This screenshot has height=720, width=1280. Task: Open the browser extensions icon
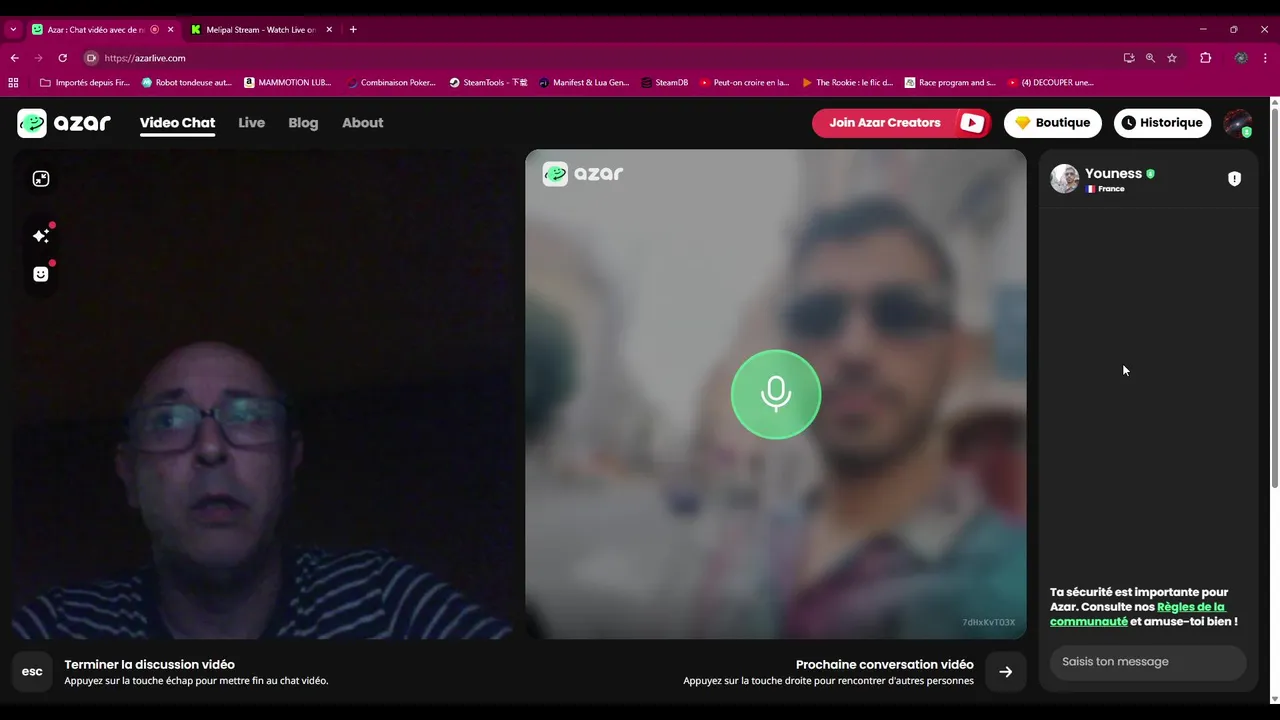pyautogui.click(x=1205, y=58)
